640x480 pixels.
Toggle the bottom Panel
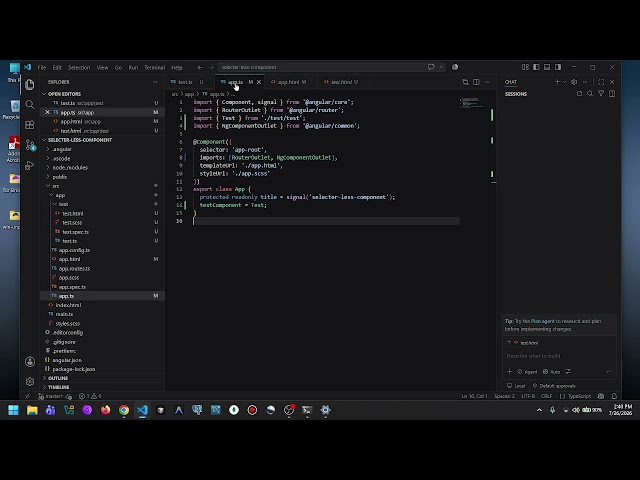tap(547, 67)
